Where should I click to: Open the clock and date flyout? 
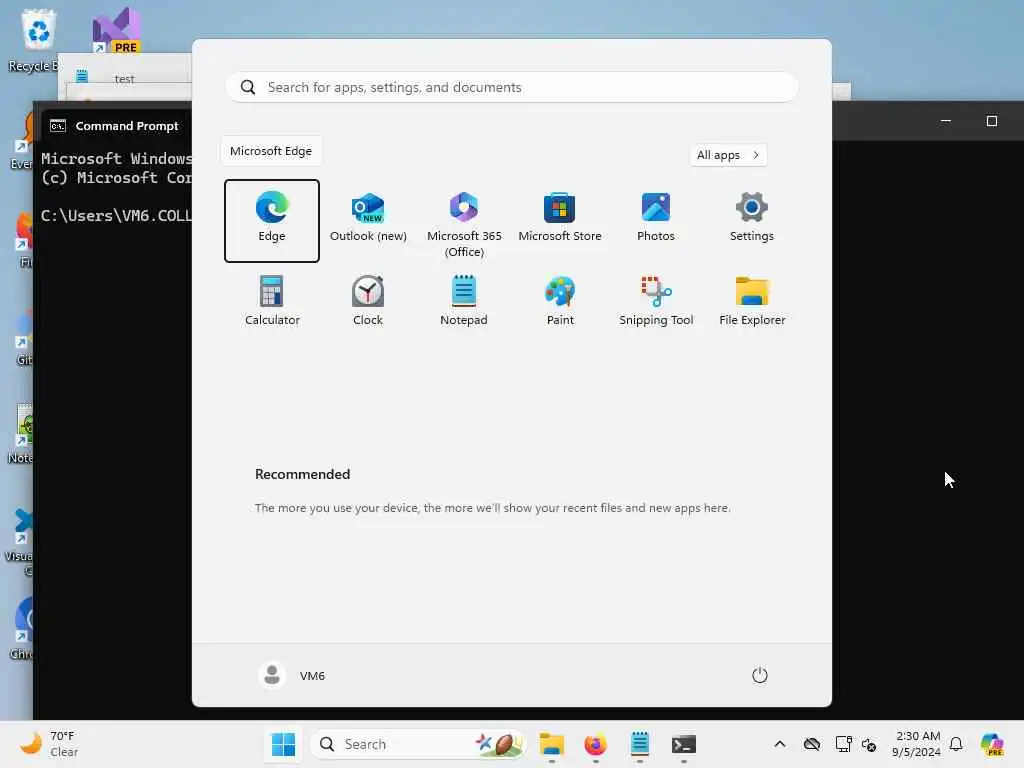coord(916,744)
